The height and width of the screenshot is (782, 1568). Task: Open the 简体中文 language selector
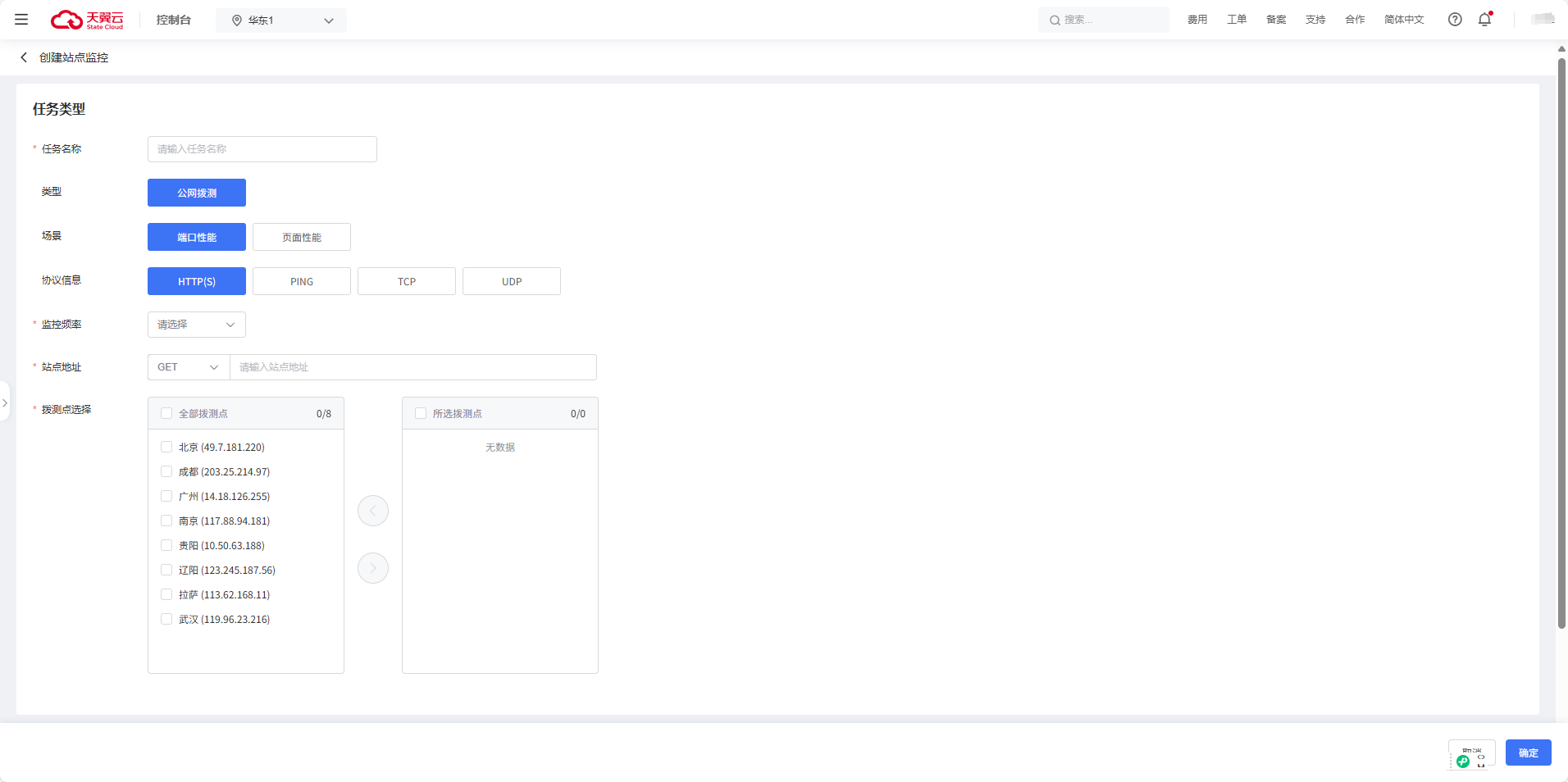(1404, 20)
